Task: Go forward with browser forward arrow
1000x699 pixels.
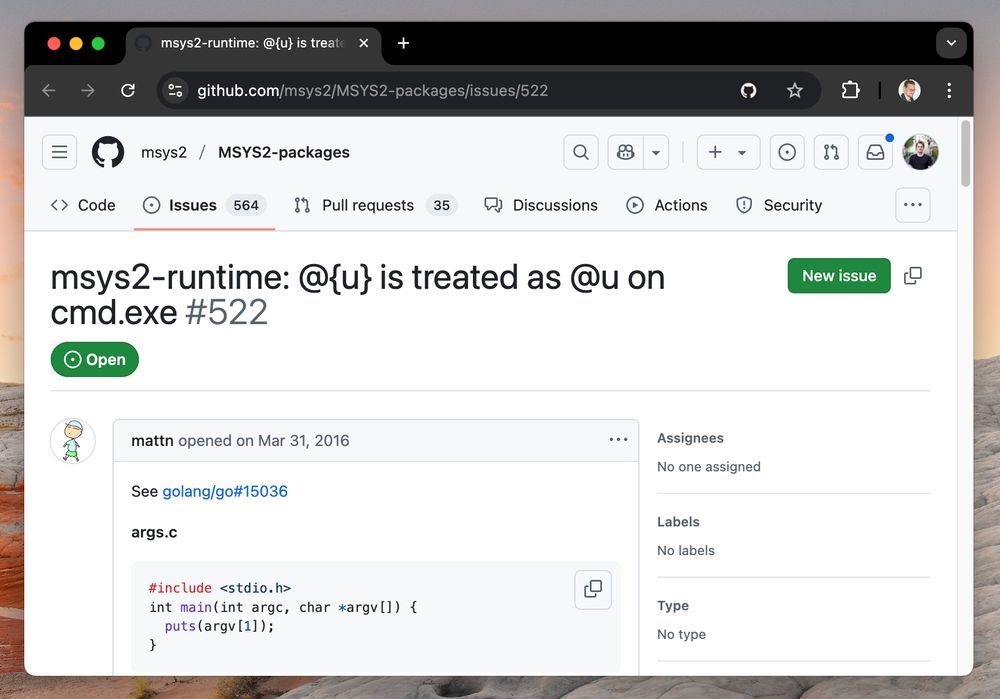Action: click(88, 91)
